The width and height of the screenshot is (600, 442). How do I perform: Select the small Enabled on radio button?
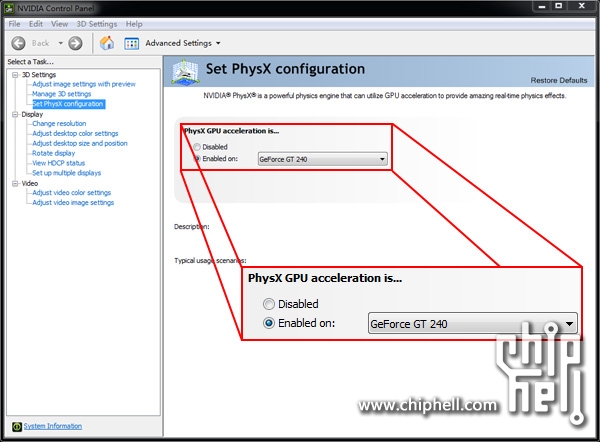click(x=197, y=158)
